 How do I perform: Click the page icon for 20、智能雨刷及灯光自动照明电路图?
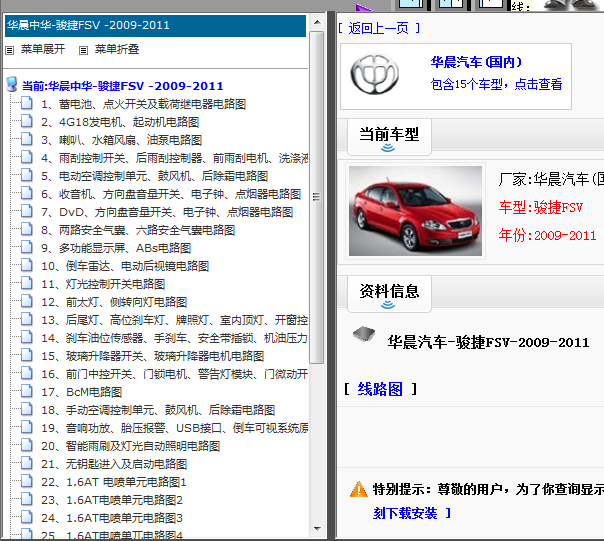[x=27, y=445]
